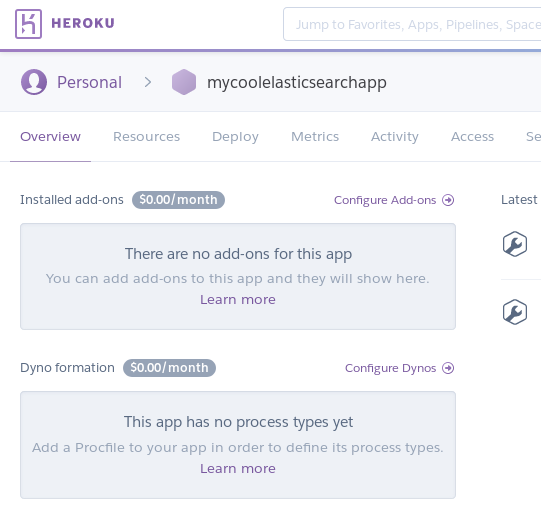The image size is (541, 517).
Task: Click the add-ons $0.00/month badge
Action: point(178,200)
